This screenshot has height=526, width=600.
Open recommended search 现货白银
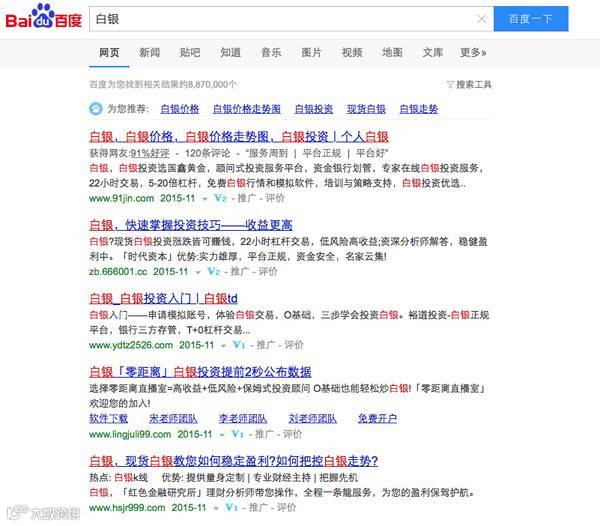(366, 109)
